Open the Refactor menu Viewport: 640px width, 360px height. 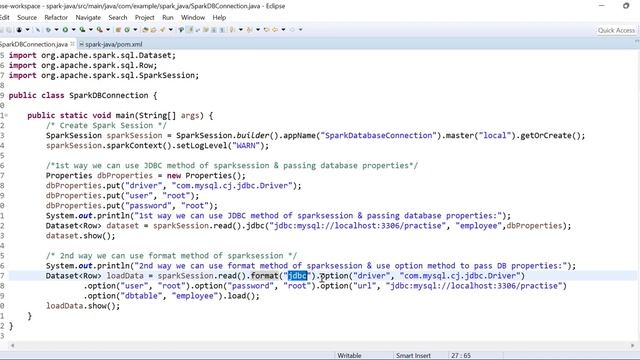[56, 18]
